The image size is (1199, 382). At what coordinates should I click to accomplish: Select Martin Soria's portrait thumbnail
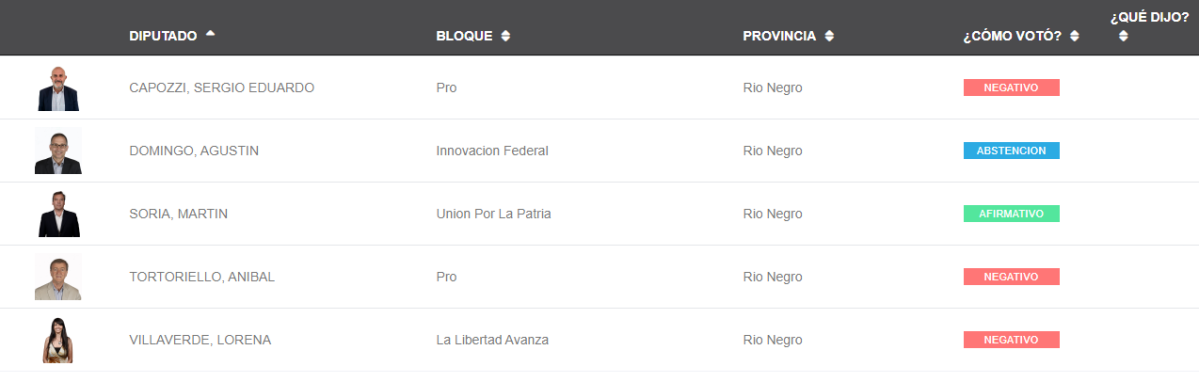59,214
